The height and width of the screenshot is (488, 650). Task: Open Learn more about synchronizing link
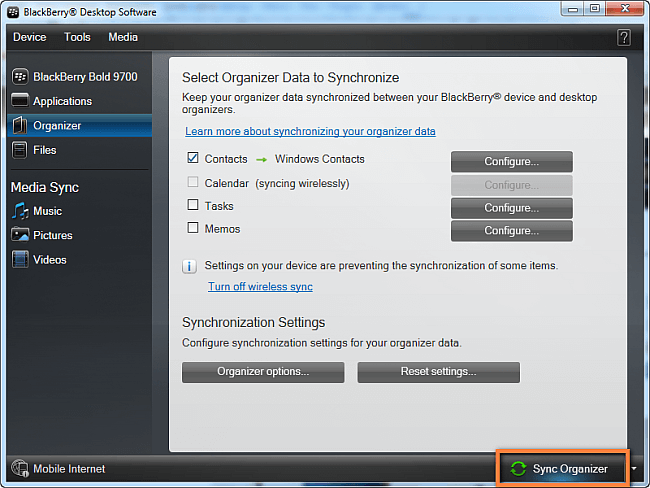pos(310,131)
